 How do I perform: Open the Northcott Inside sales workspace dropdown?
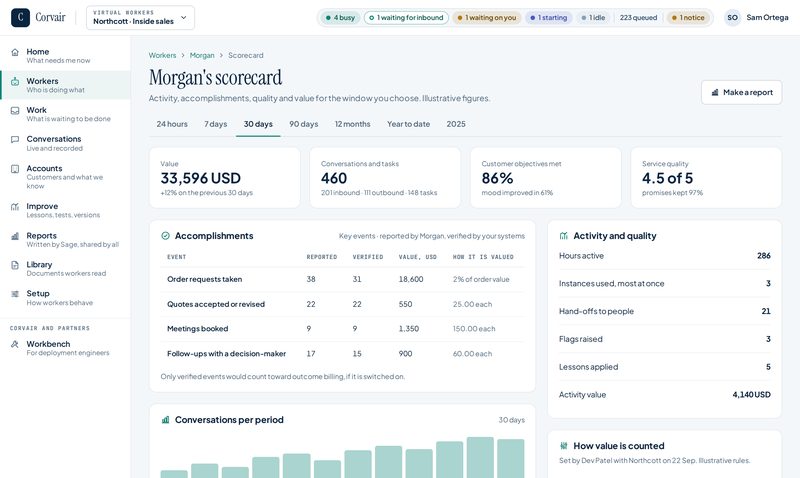coord(140,17)
